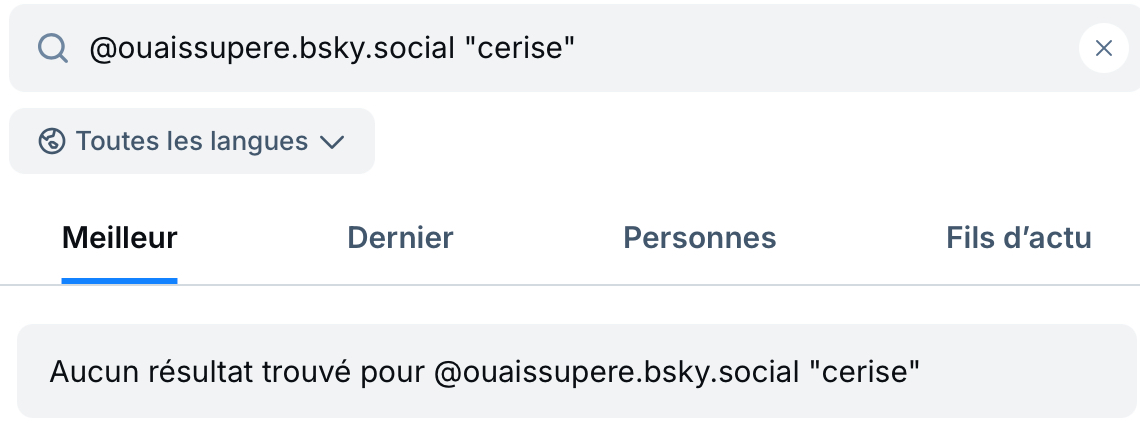Clear the search query with the X button

pyautogui.click(x=1103, y=48)
